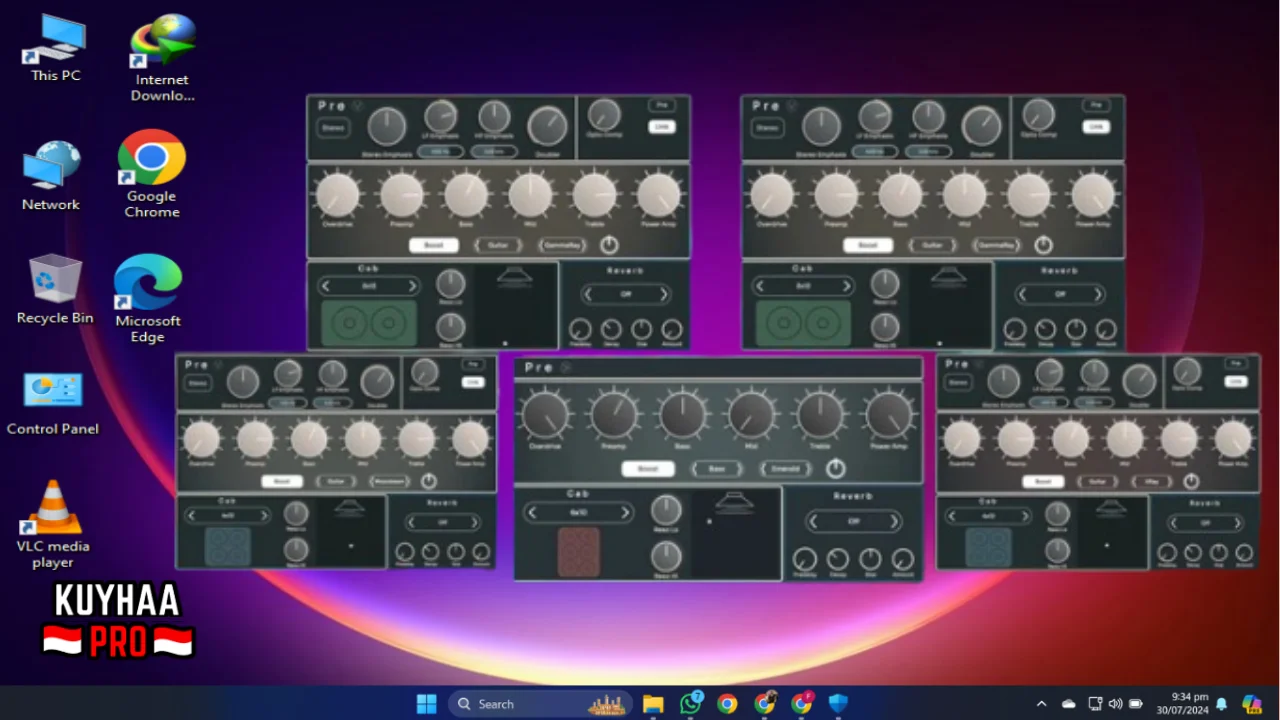Toggle the Stereo button in the VRay panel
The image size is (1280, 720).
pos(957,382)
